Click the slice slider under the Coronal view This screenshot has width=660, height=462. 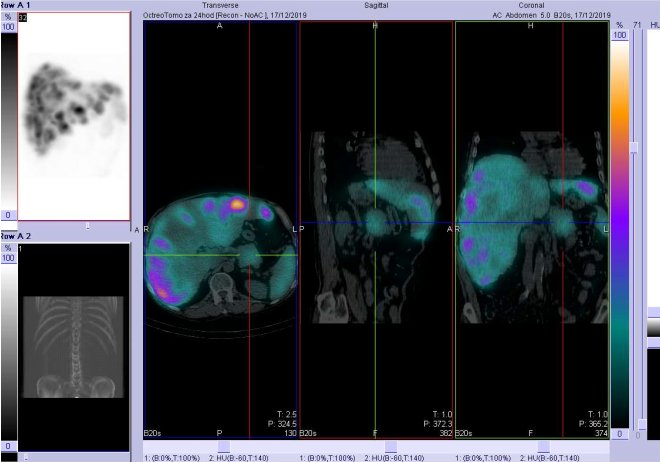click(x=543, y=446)
